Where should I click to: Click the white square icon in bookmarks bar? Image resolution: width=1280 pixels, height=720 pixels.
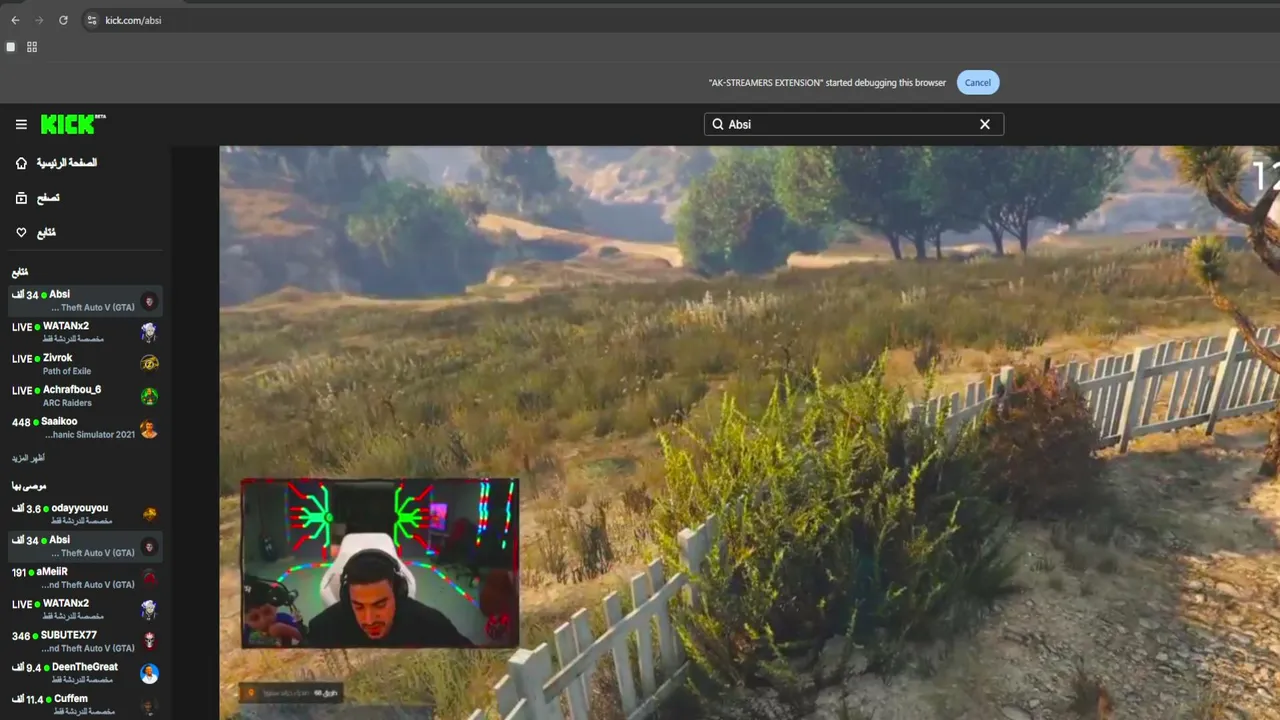pyautogui.click(x=11, y=47)
